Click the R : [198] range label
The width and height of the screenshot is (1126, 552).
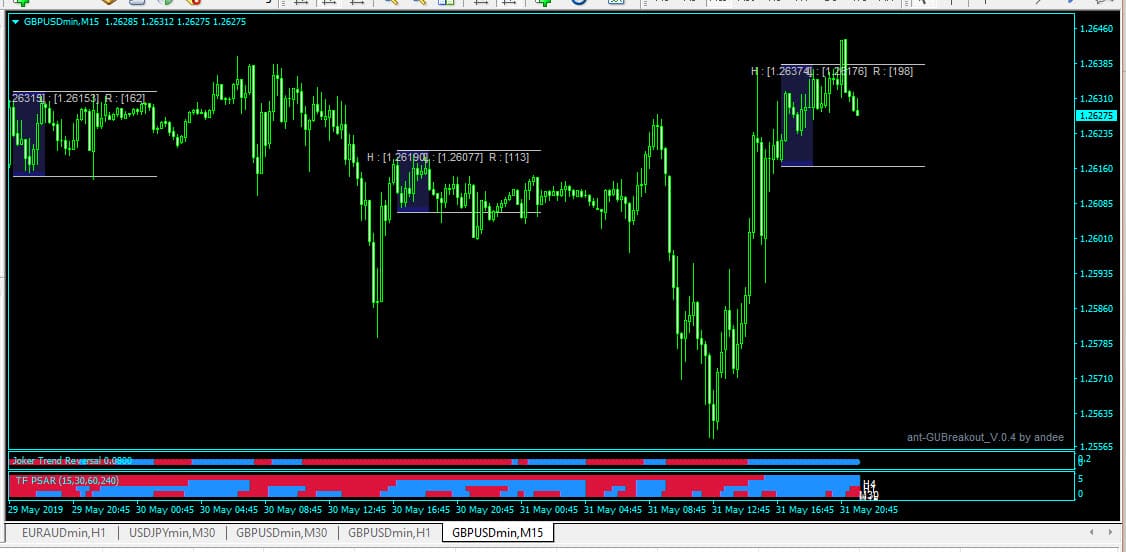point(893,71)
